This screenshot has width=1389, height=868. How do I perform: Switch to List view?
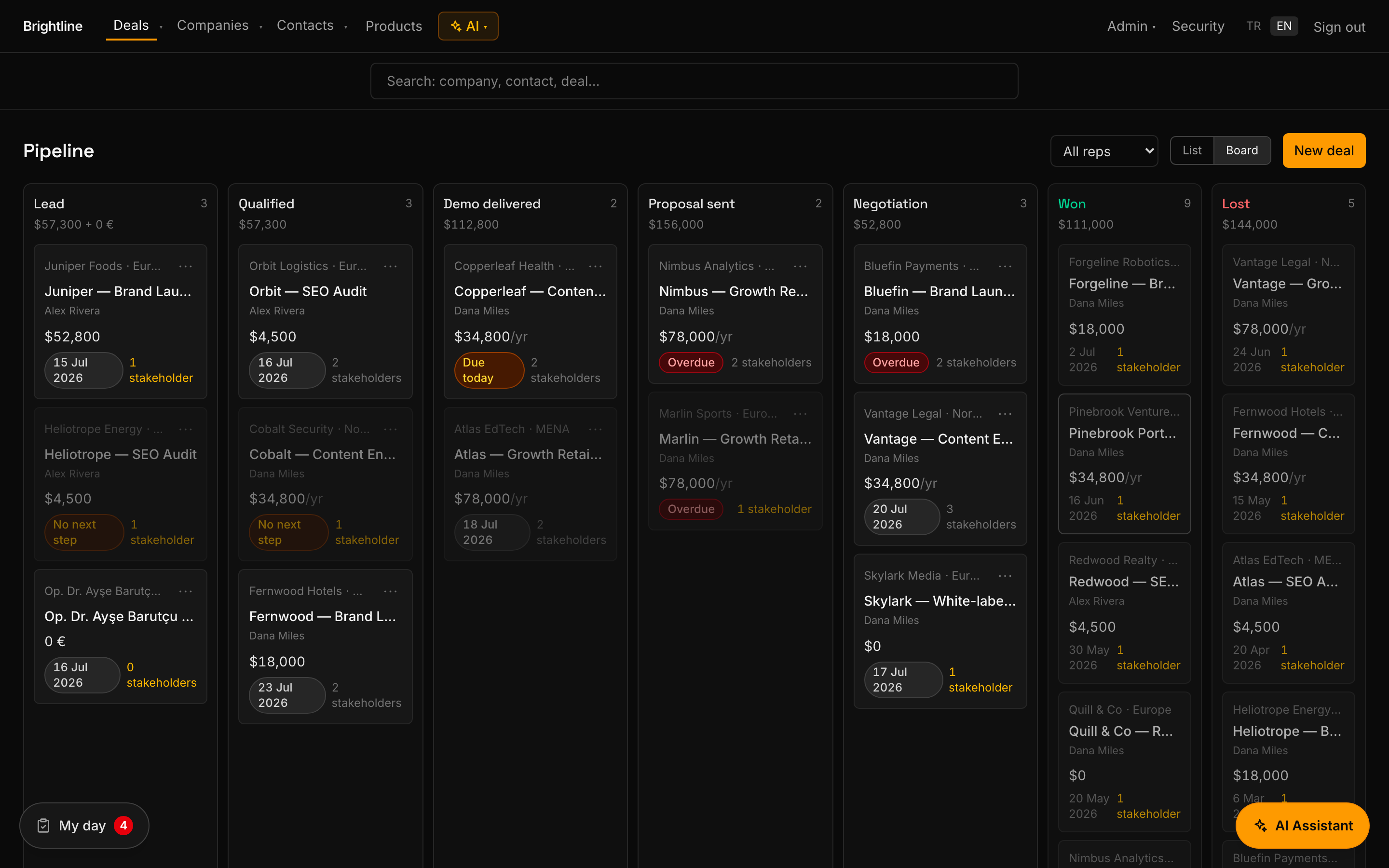[x=1192, y=150]
